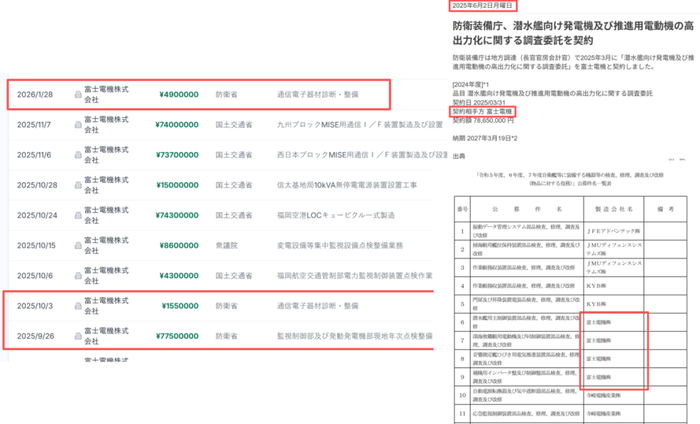Click the amount ¥4900000
Viewport: 700px width, 424px height.
179,95
